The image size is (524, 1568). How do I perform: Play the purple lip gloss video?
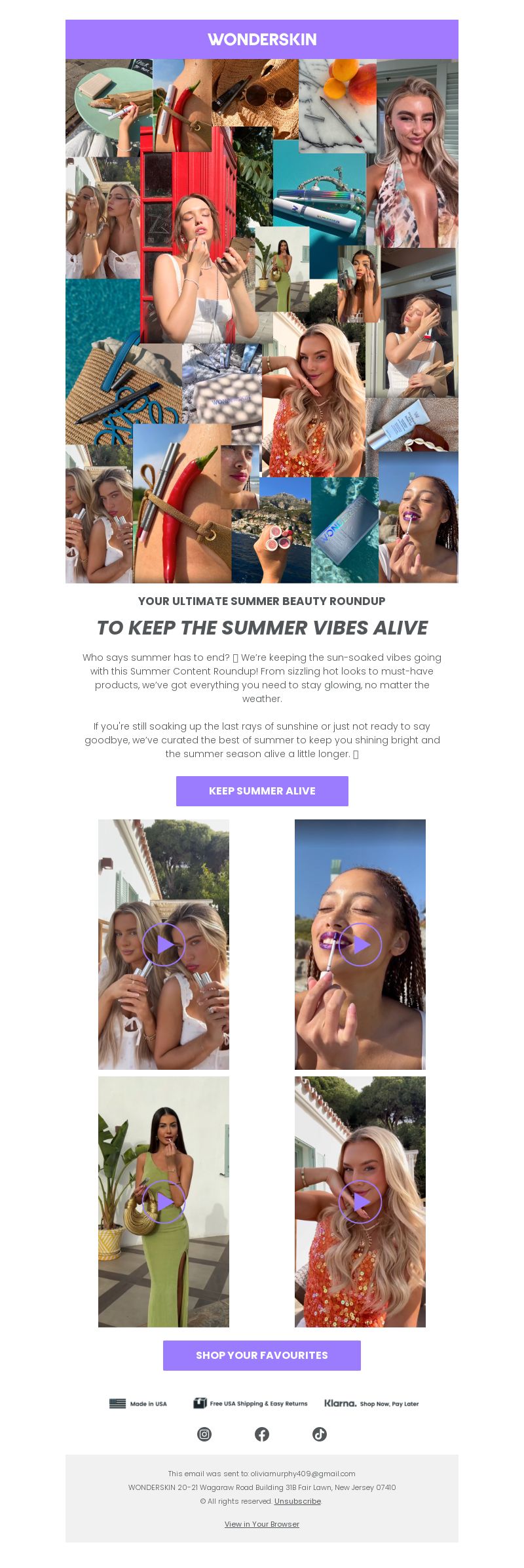[360, 945]
